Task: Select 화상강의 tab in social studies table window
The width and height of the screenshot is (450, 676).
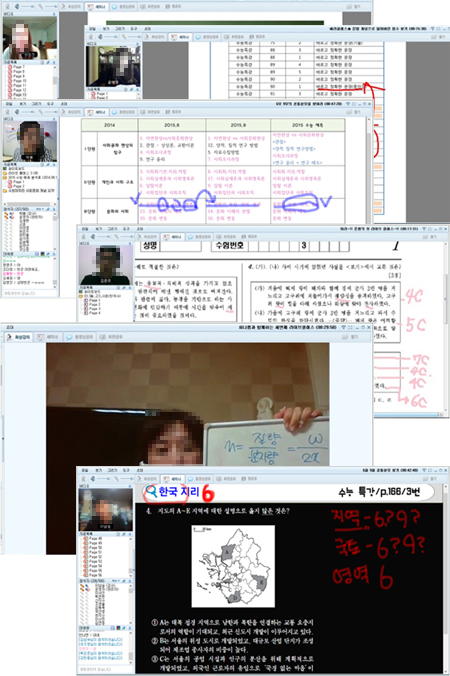Action: point(70,112)
